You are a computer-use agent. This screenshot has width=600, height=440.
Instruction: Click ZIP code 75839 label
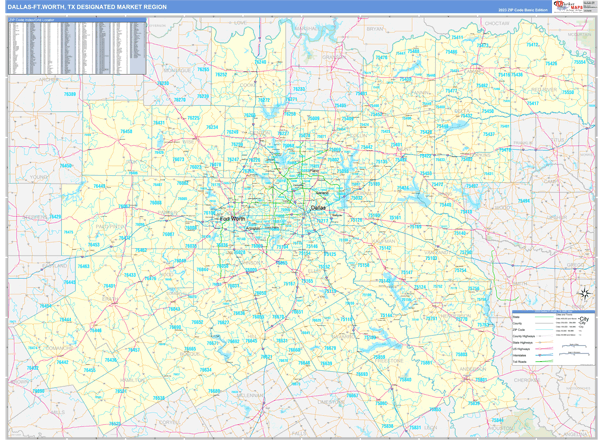pos(474,403)
